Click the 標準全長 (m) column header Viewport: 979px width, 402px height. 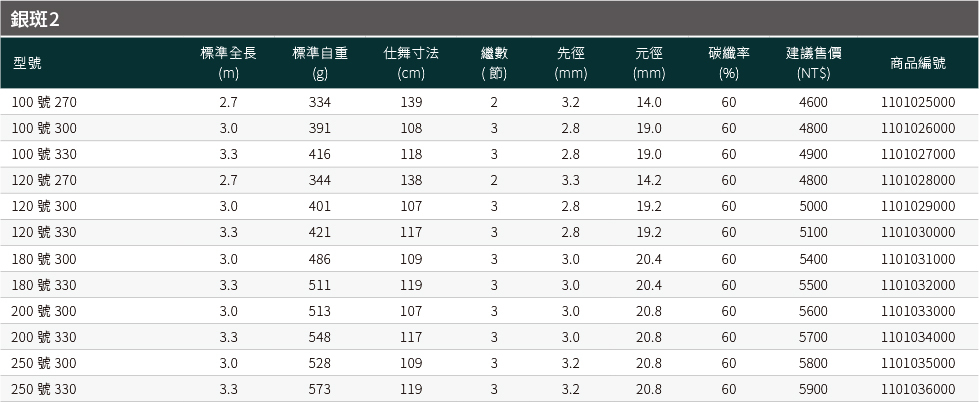click(x=229, y=63)
